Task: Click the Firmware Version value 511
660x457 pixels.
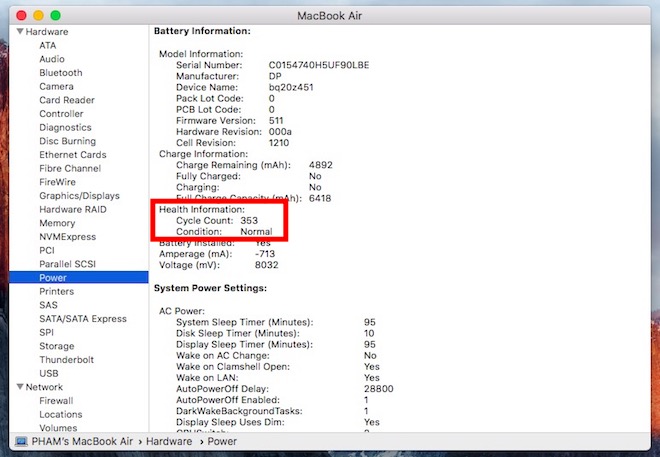Action: pos(276,121)
